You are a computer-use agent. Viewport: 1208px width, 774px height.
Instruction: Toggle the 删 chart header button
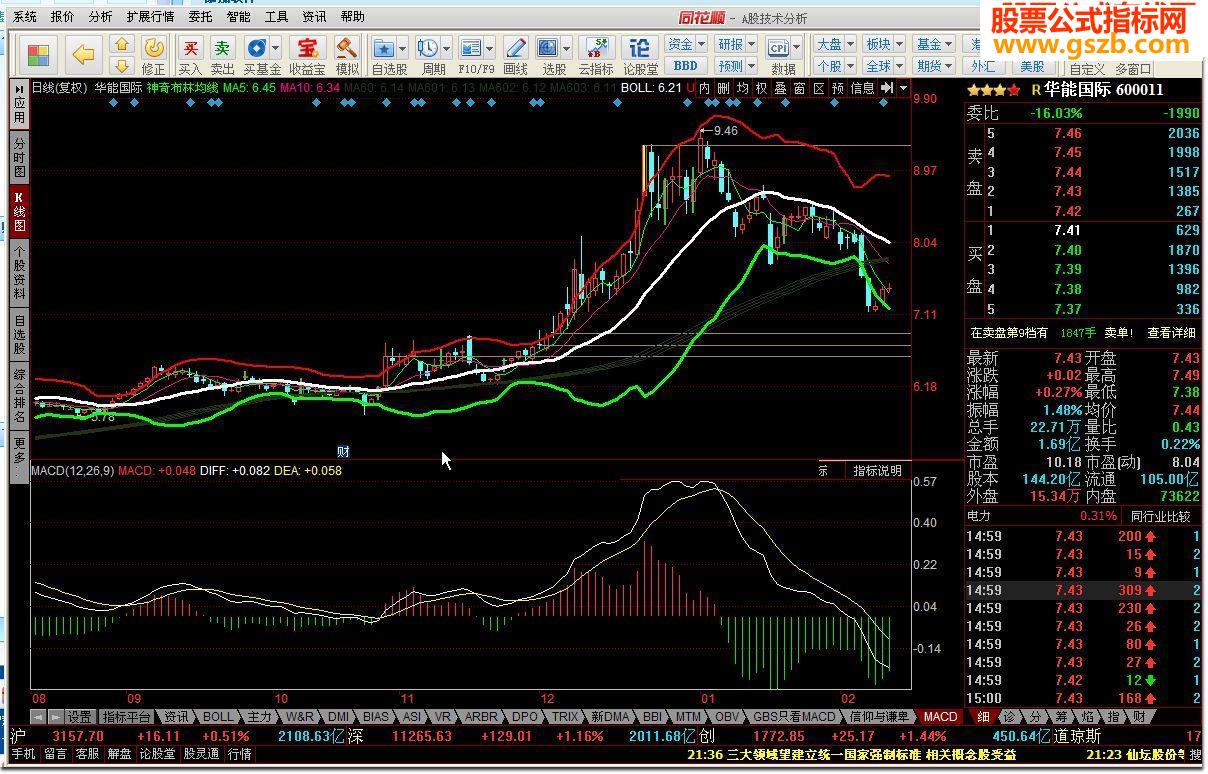pyautogui.click(x=724, y=88)
